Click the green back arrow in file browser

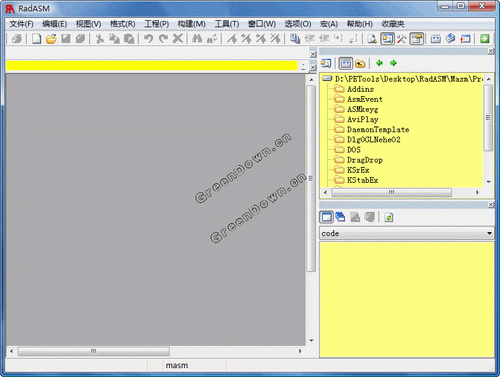click(379, 63)
